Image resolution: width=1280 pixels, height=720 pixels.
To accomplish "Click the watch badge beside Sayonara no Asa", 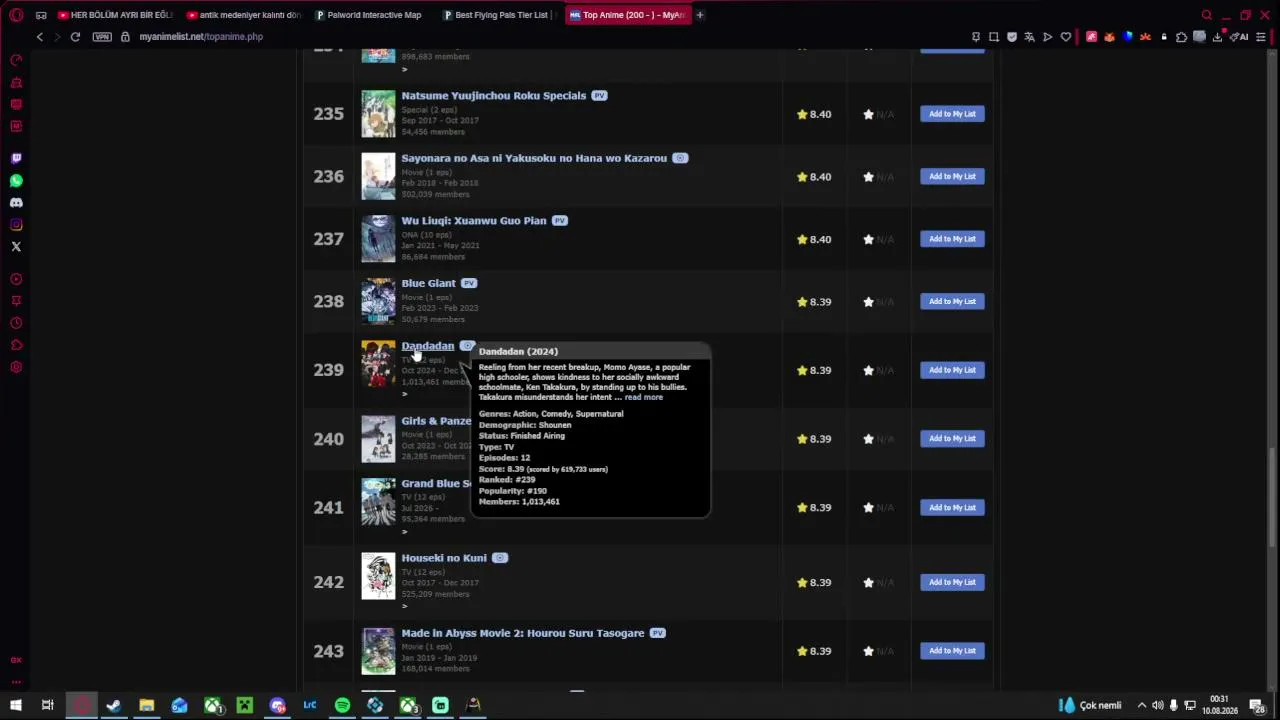I will coord(680,158).
